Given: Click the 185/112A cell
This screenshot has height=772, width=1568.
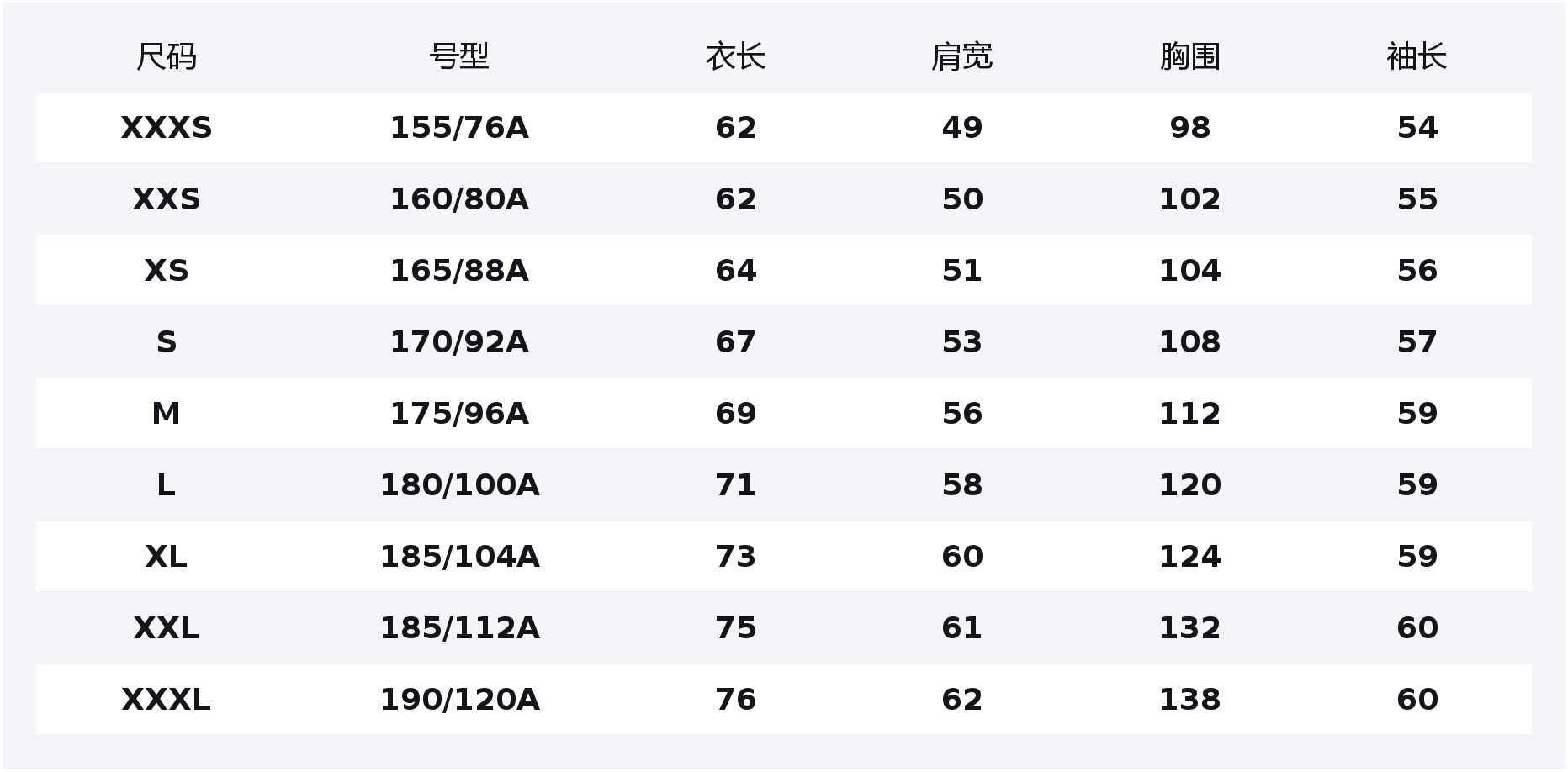Looking at the screenshot, I should [x=459, y=628].
